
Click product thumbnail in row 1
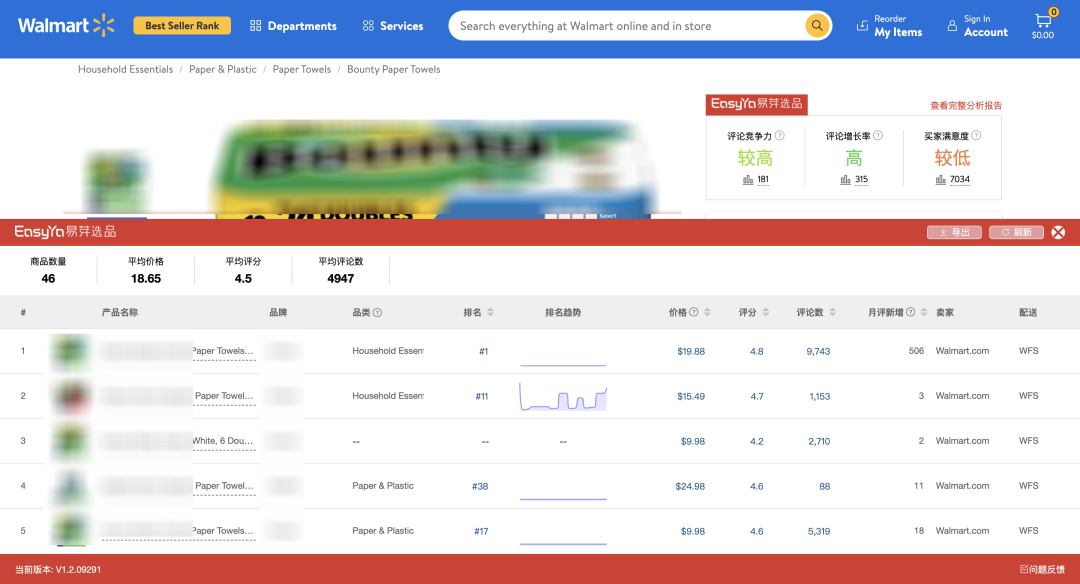pyautogui.click(x=70, y=351)
